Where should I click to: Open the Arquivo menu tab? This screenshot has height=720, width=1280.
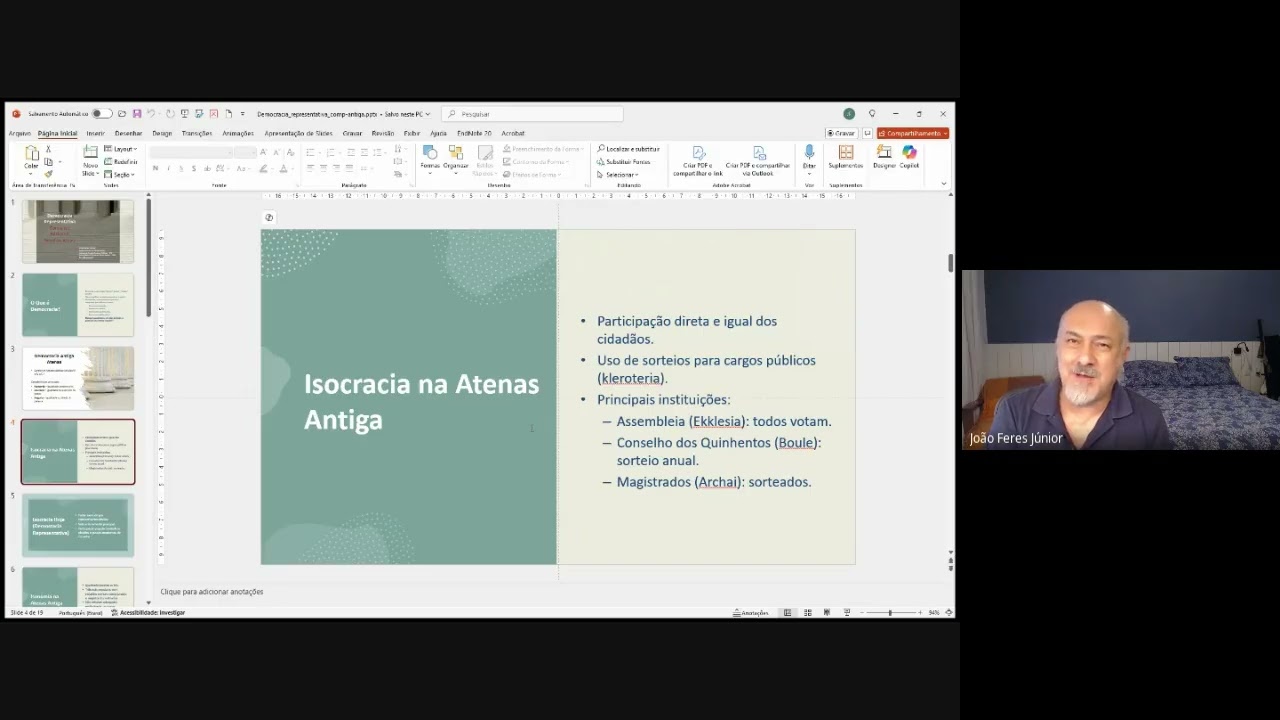pyautogui.click(x=20, y=133)
